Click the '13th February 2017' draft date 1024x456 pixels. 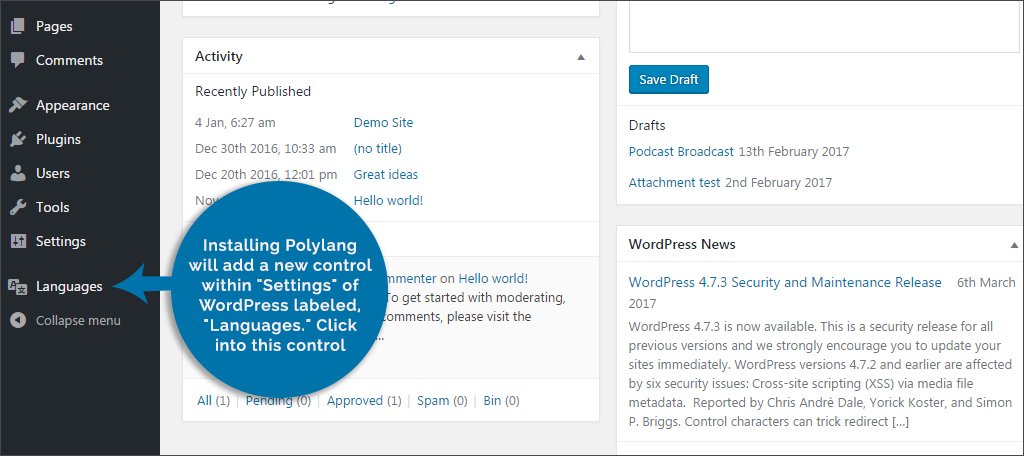point(793,152)
